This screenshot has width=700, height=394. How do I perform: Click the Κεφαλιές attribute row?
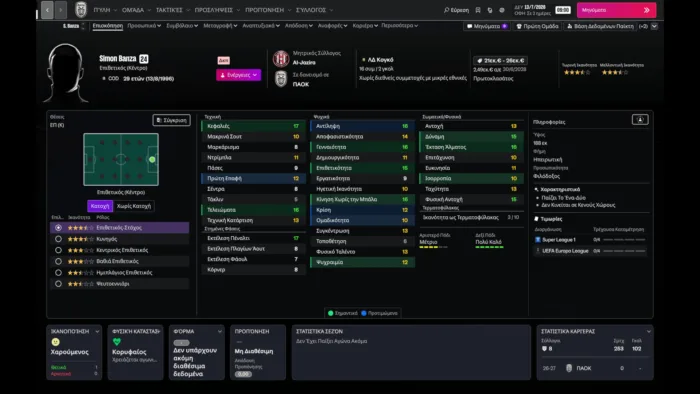(x=253, y=126)
